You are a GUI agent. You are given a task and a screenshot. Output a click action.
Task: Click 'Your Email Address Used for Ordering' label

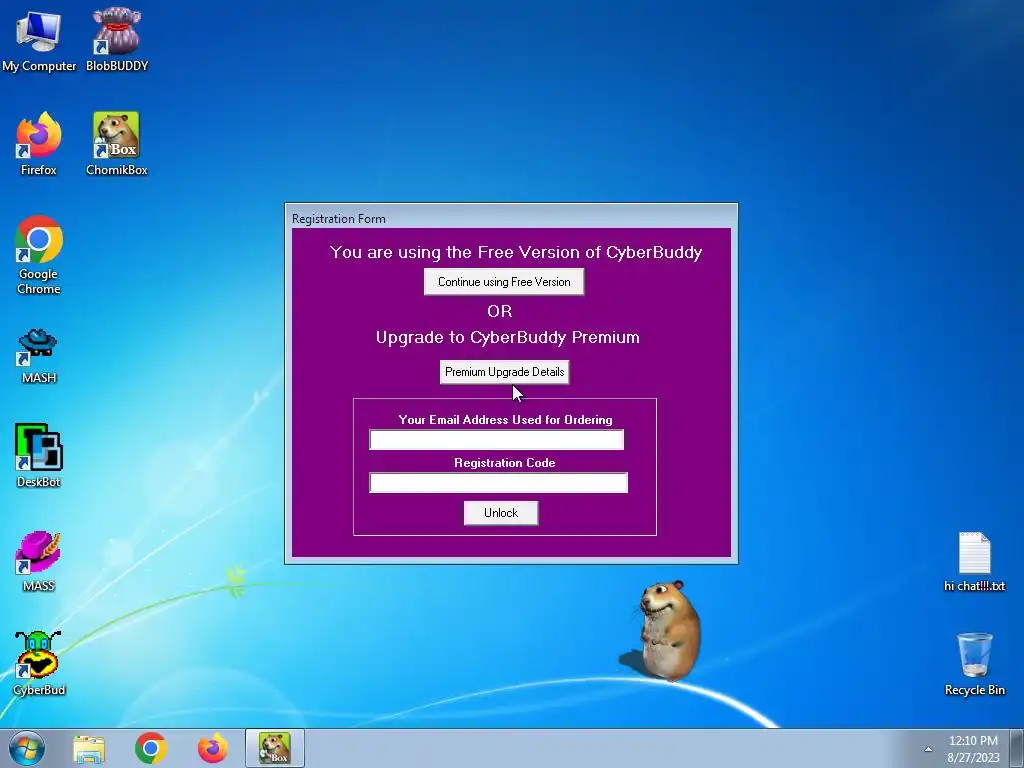point(505,419)
